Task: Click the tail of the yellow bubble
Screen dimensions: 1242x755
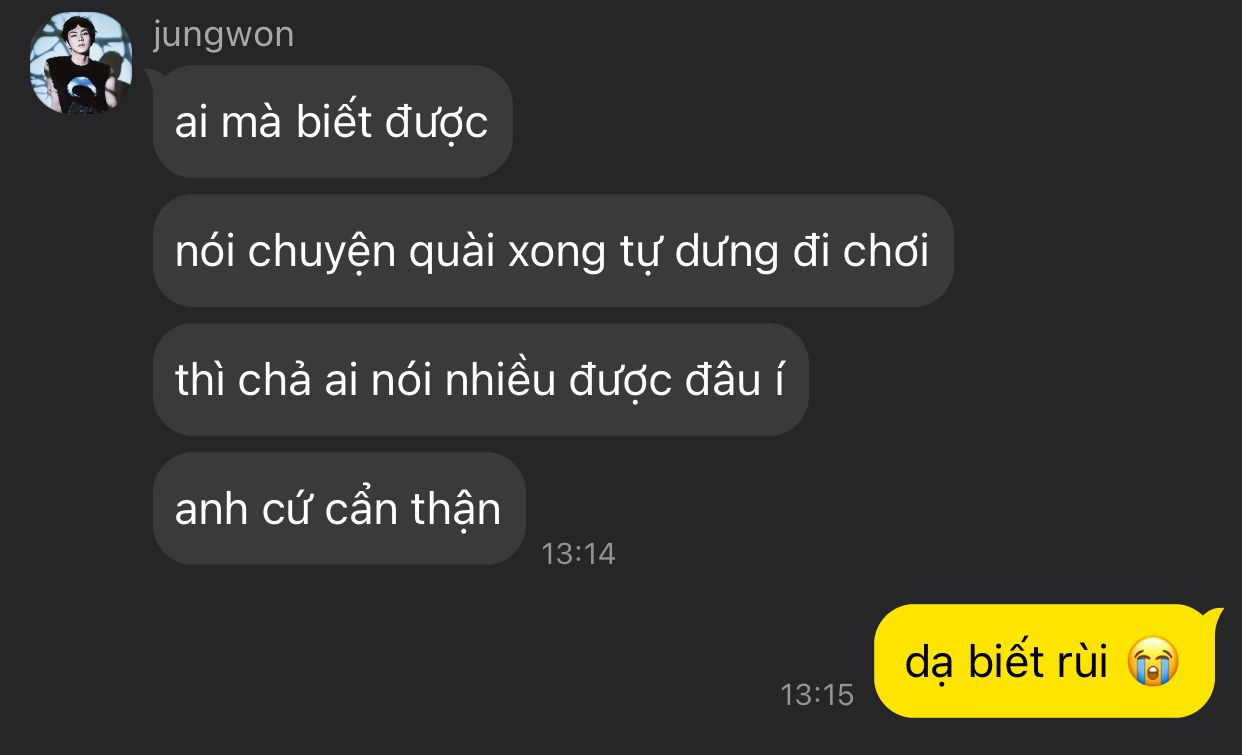Action: 1212,614
